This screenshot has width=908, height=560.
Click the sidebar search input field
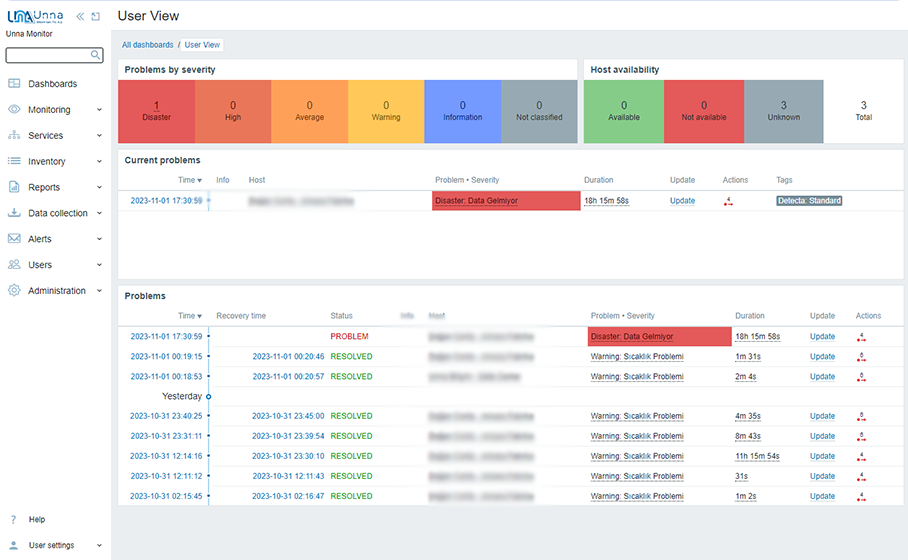click(x=48, y=56)
